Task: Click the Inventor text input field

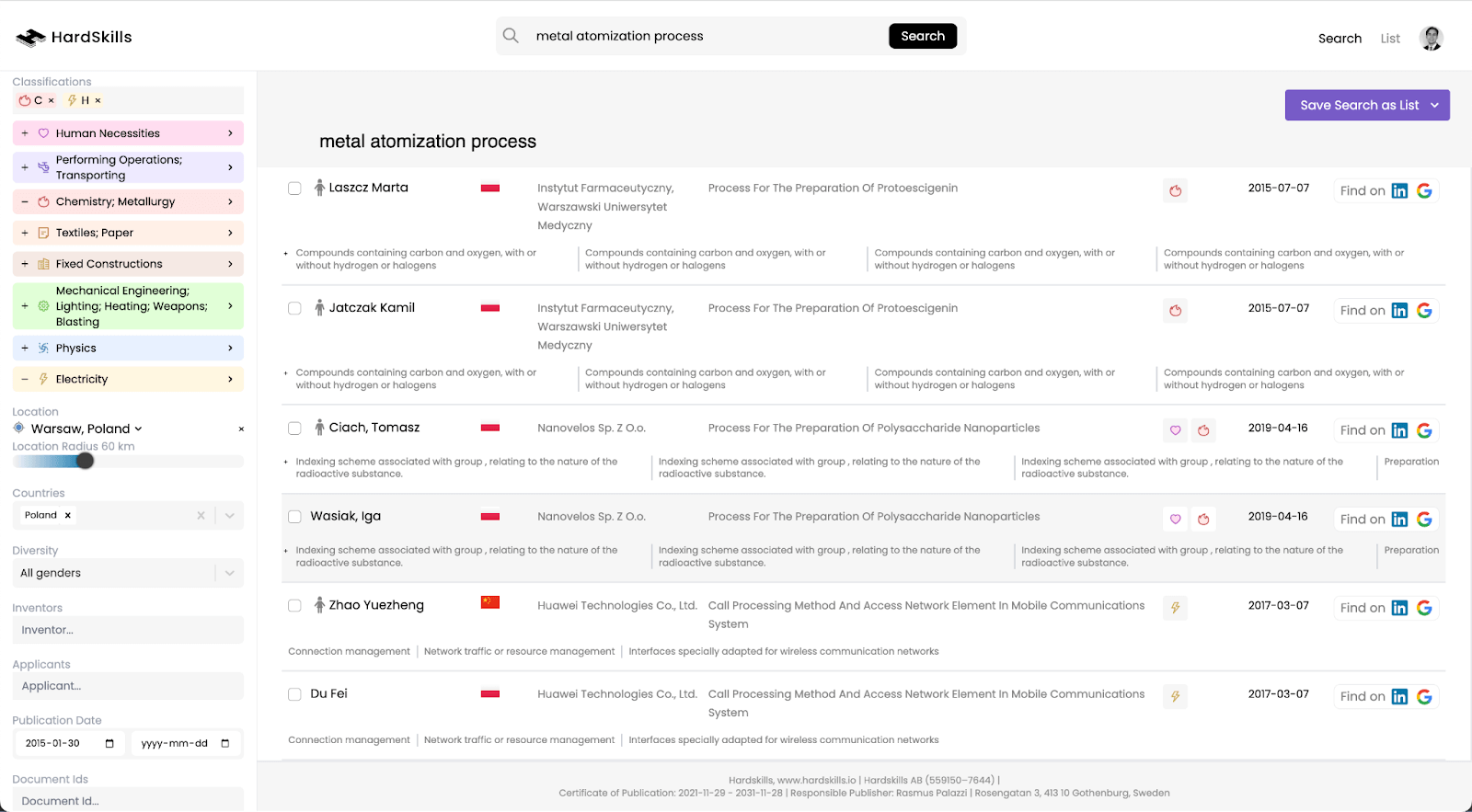Action: coord(128,630)
